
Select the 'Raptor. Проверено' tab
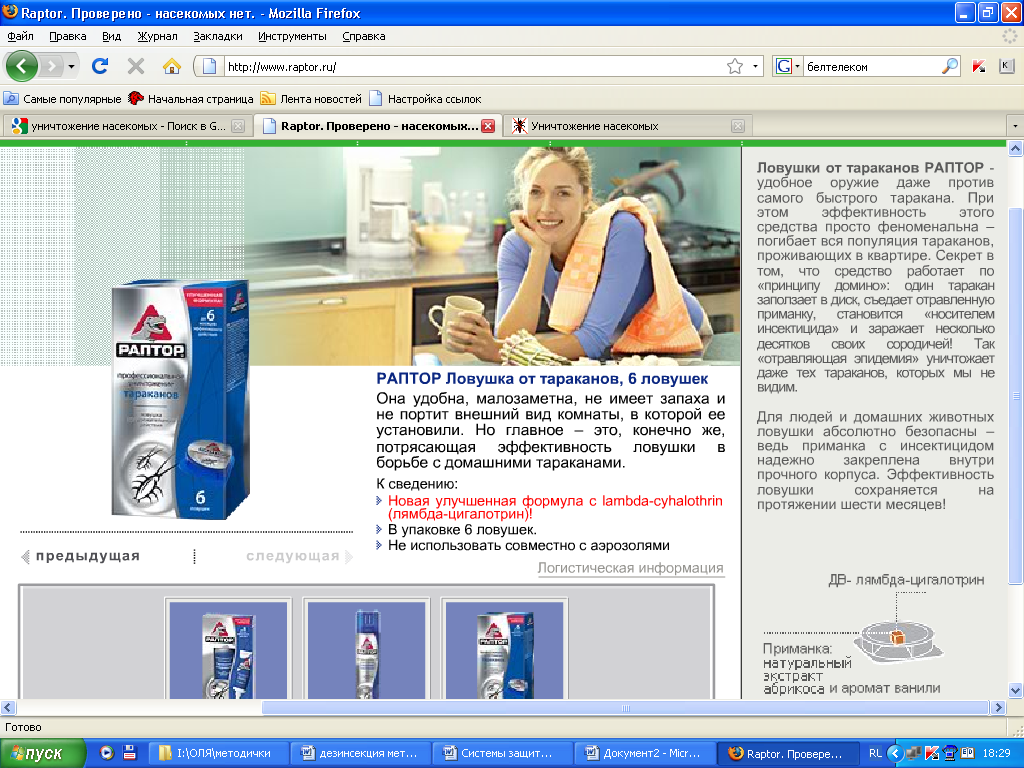pos(377,126)
